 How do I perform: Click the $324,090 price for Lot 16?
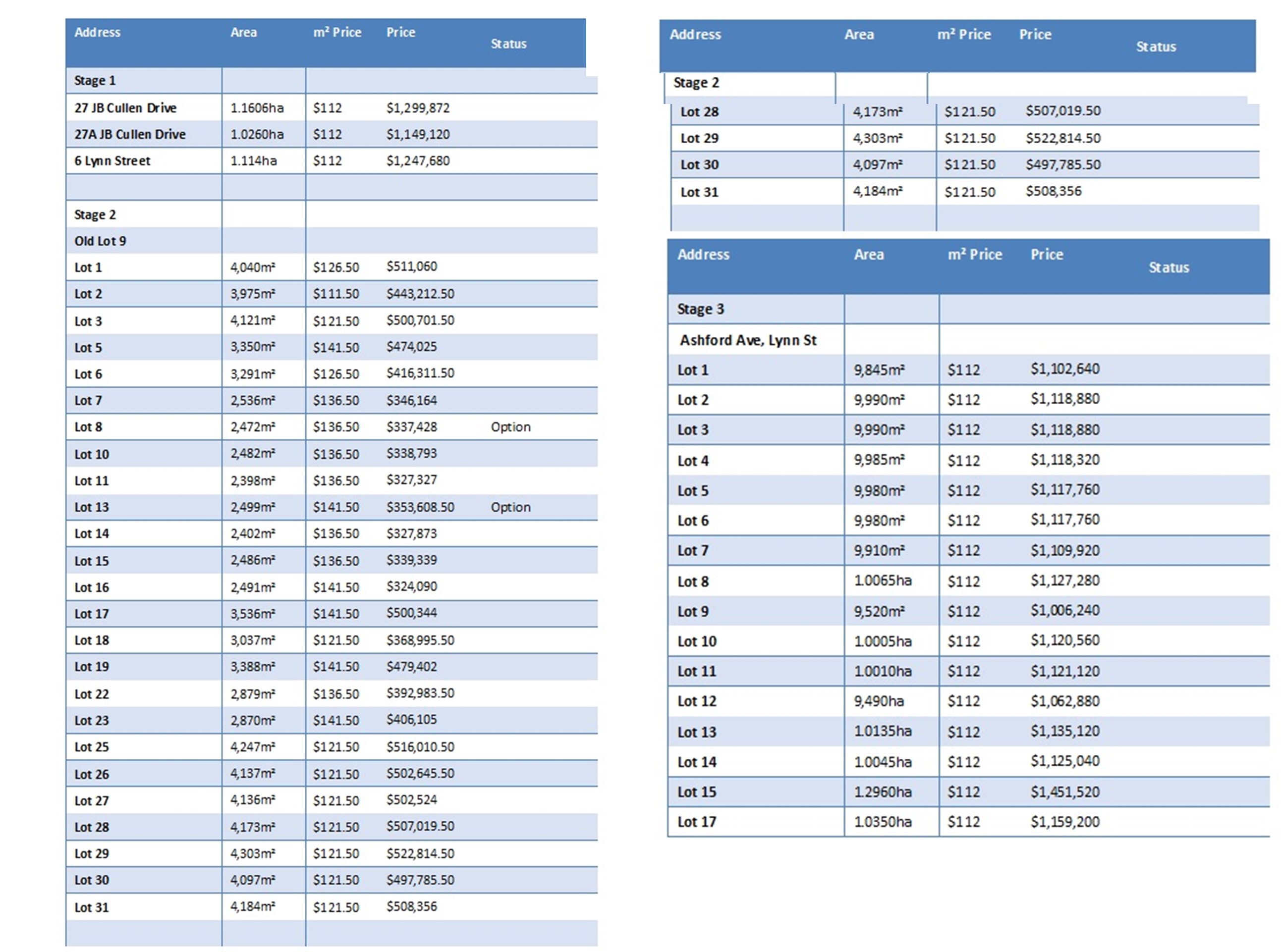click(411, 586)
